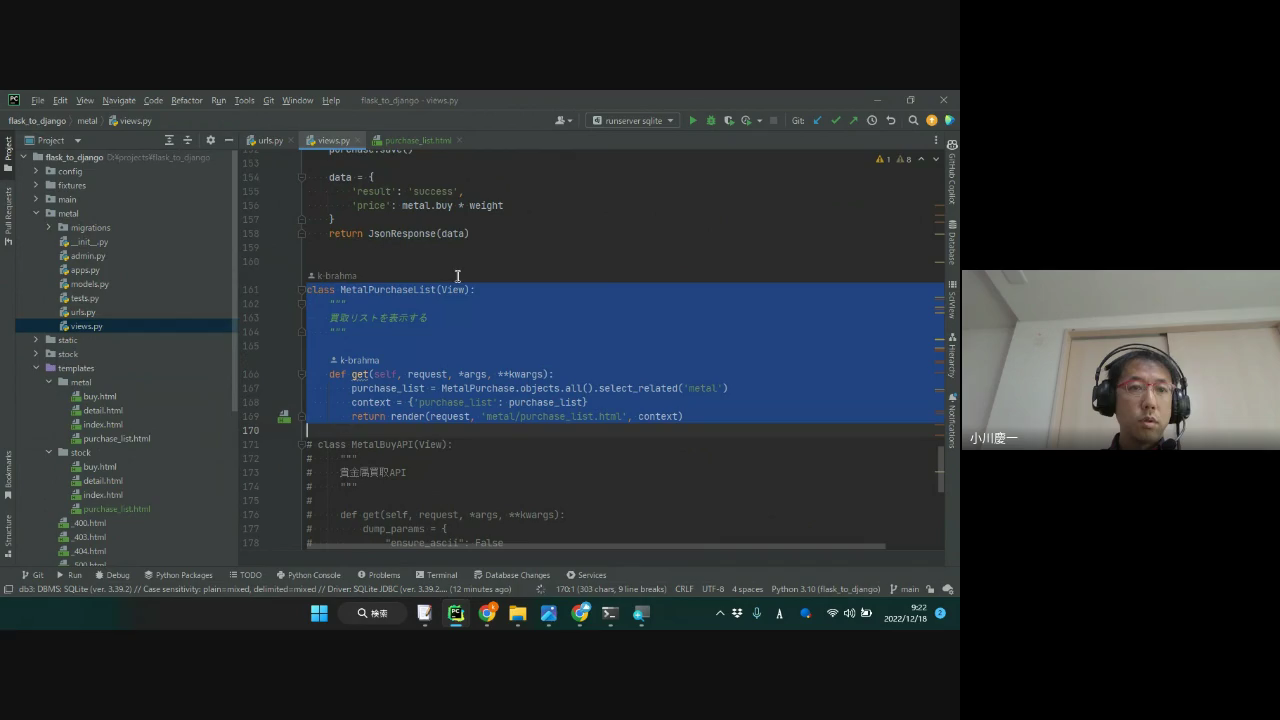Toggle the Project tool window sidebar button

click(x=8, y=151)
